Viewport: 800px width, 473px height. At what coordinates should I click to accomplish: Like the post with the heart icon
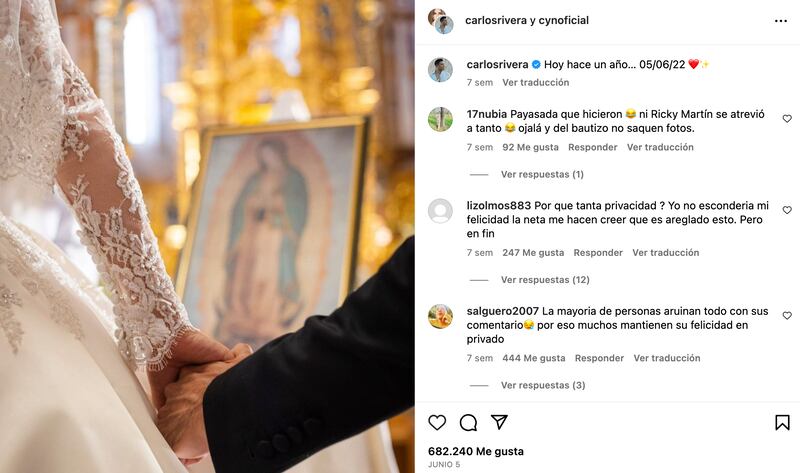tap(437, 422)
